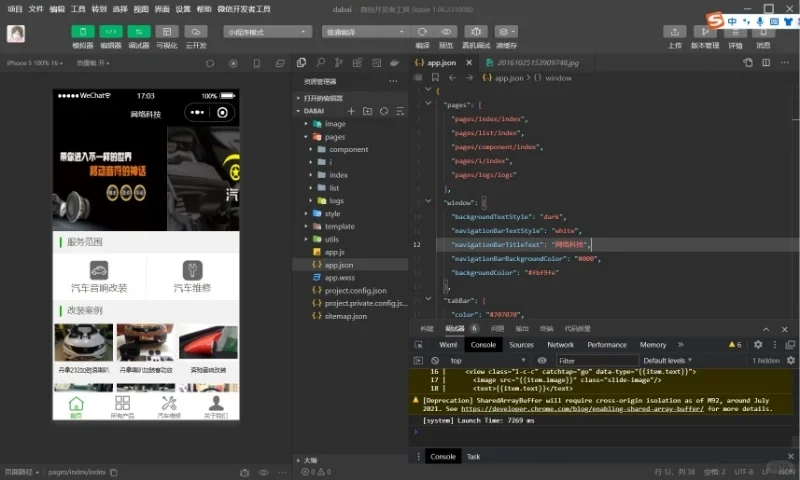Switch to the Wxml devtools tab
The height and width of the screenshot is (480, 800).
[448, 345]
